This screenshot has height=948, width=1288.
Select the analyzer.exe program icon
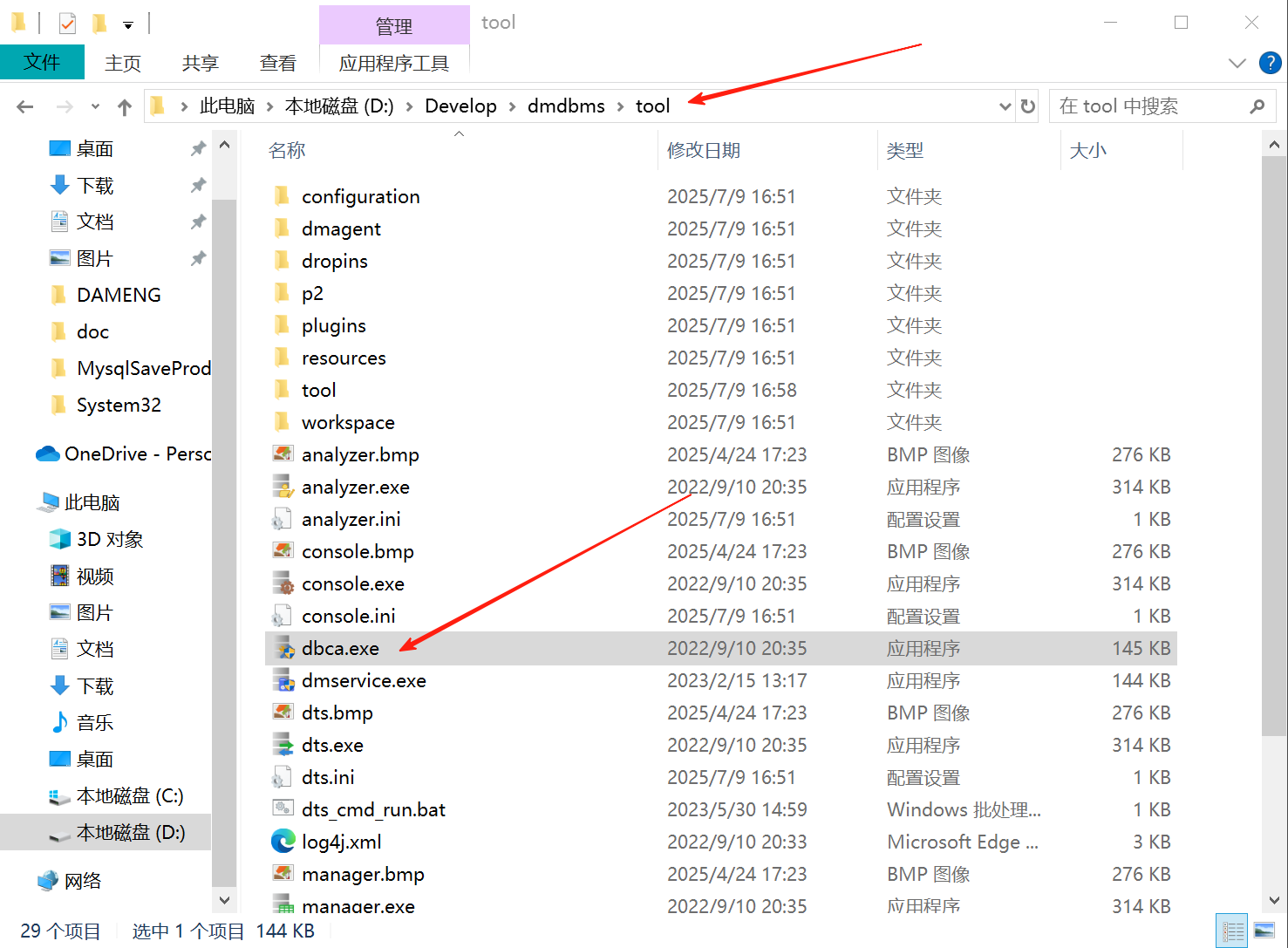283,487
